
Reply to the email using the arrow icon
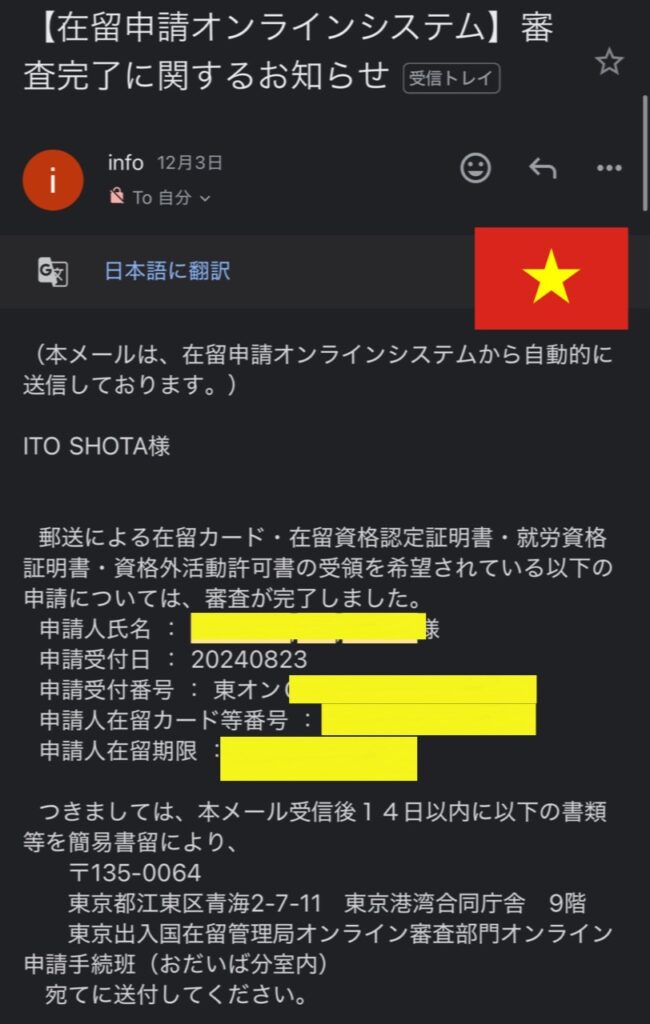[x=543, y=168]
